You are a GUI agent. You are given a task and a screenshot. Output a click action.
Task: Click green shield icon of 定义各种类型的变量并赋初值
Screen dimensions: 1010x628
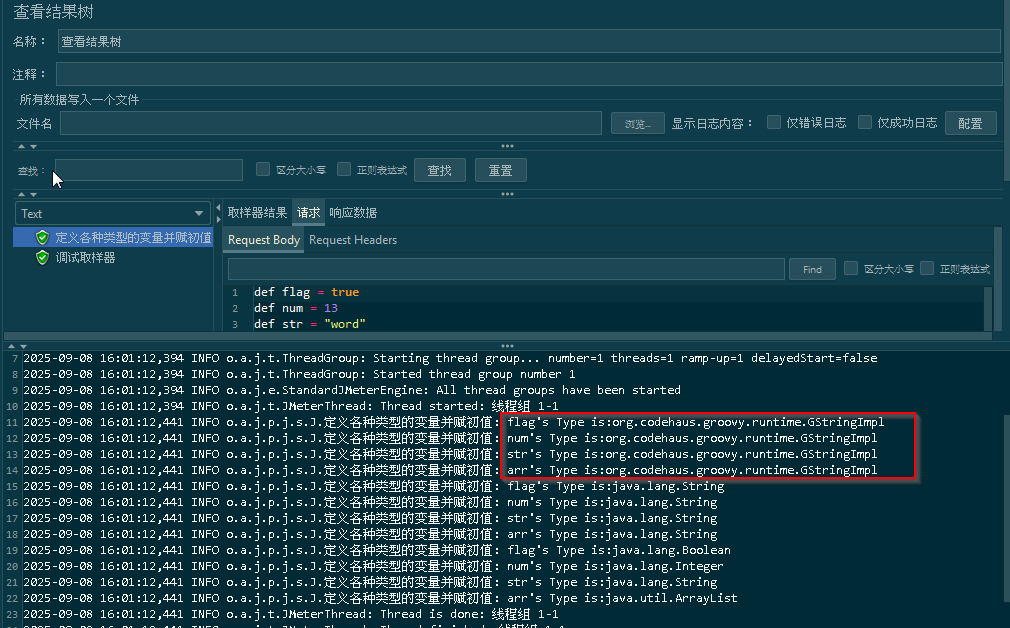[43, 238]
